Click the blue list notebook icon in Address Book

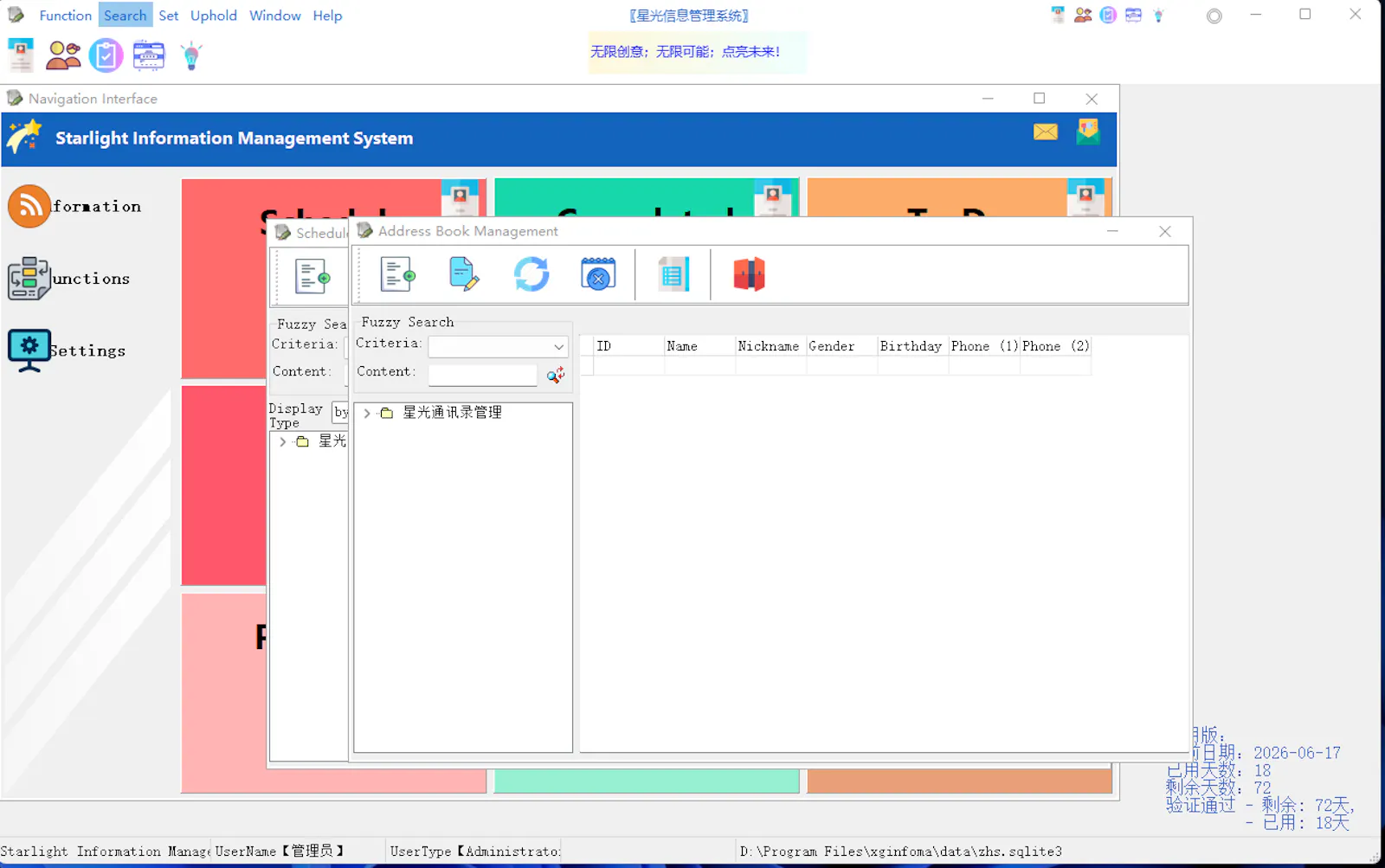673,274
